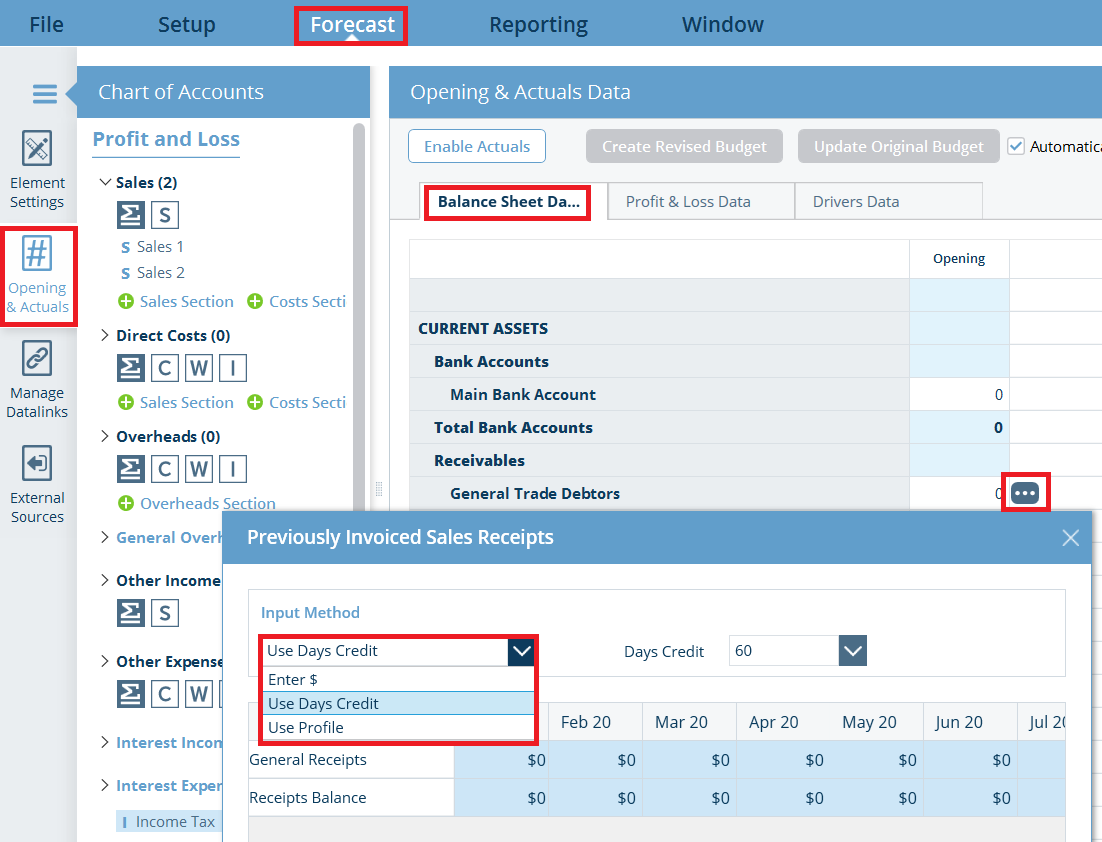Click the Enable Actuals button
The height and width of the screenshot is (842, 1102).
click(477, 146)
